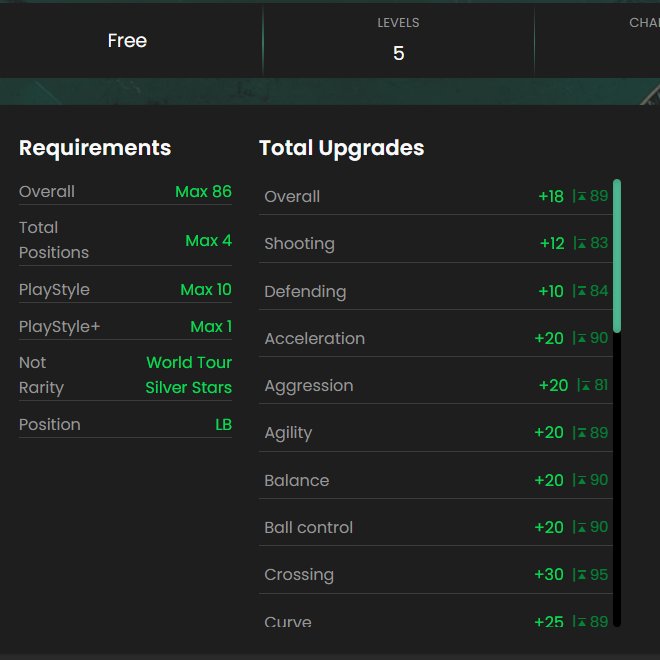This screenshot has width=660, height=660.
Task: Click the 'PlayStyle' requirement label
Action: coord(54,290)
